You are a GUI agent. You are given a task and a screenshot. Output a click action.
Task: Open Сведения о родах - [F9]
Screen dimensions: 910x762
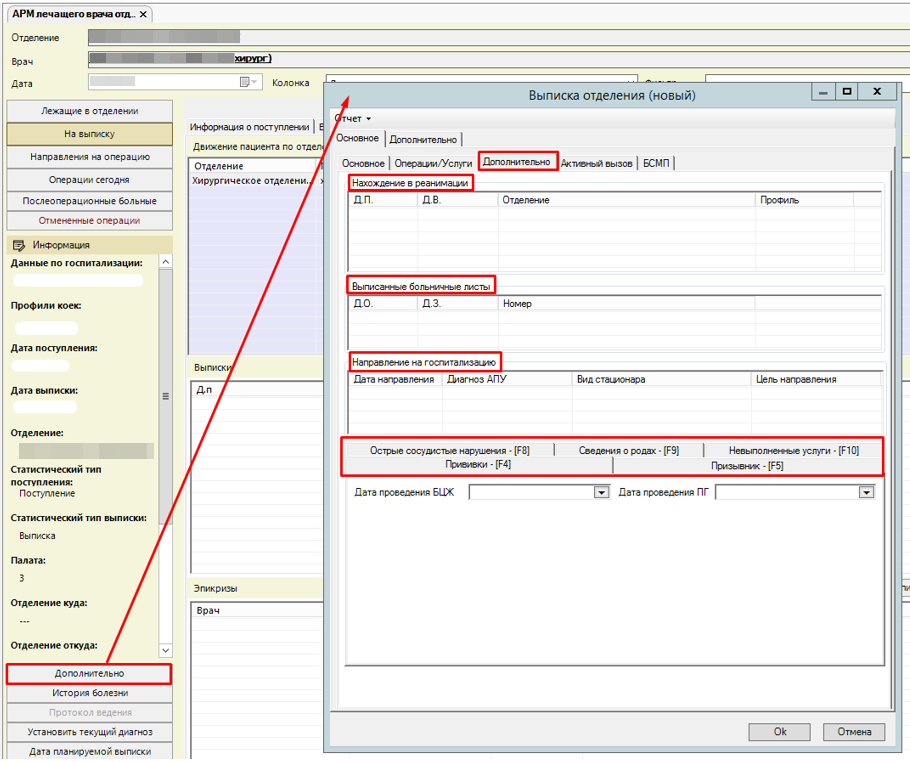pyautogui.click(x=629, y=450)
